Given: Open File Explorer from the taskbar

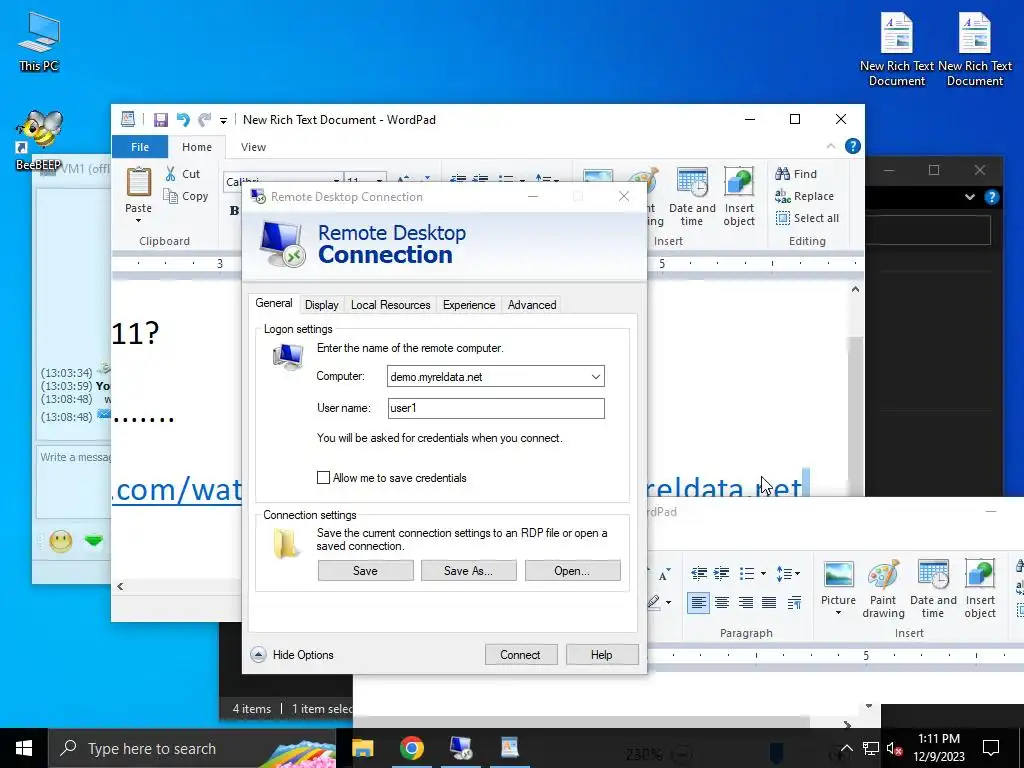Looking at the screenshot, I should (362, 748).
